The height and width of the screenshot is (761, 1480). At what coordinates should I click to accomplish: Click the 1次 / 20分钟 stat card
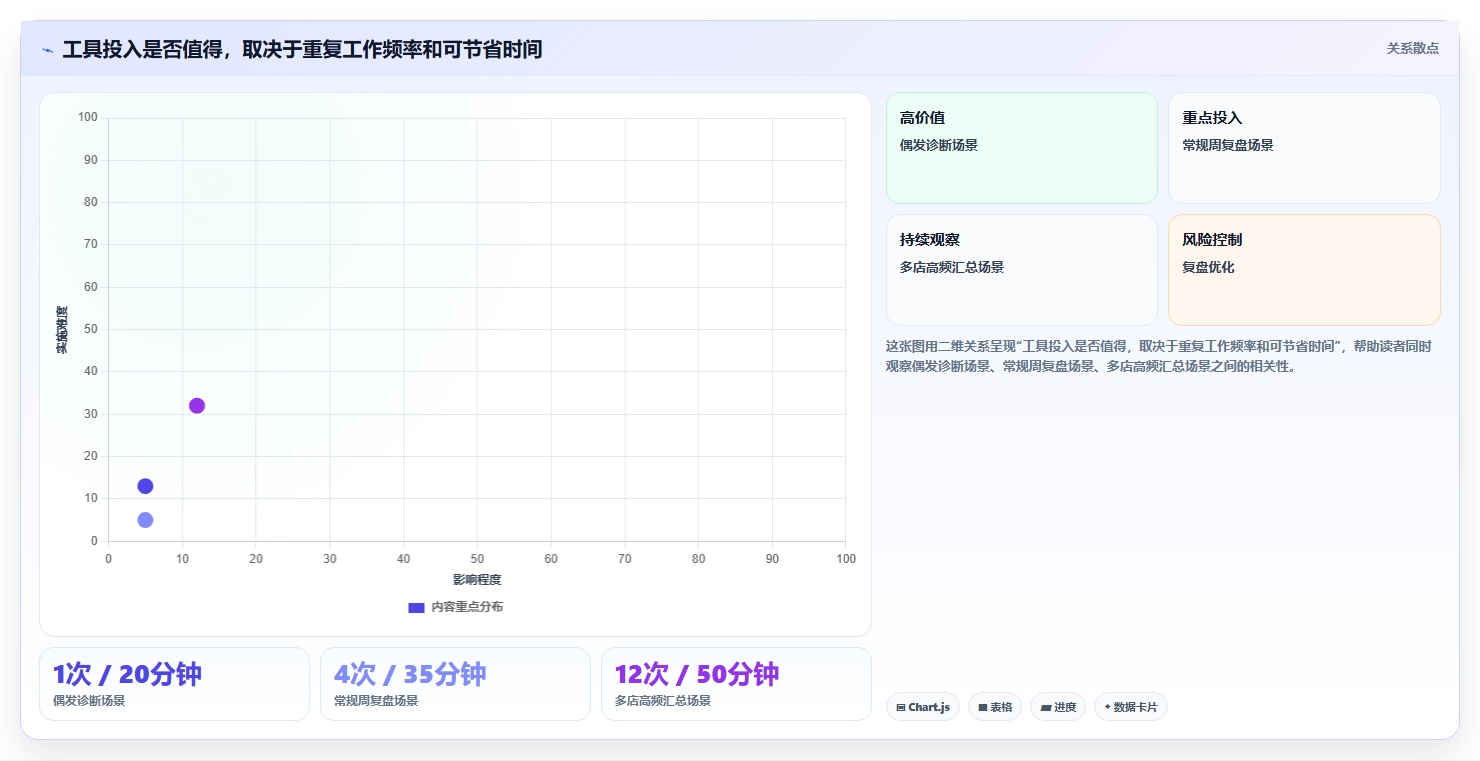pyautogui.click(x=174, y=684)
